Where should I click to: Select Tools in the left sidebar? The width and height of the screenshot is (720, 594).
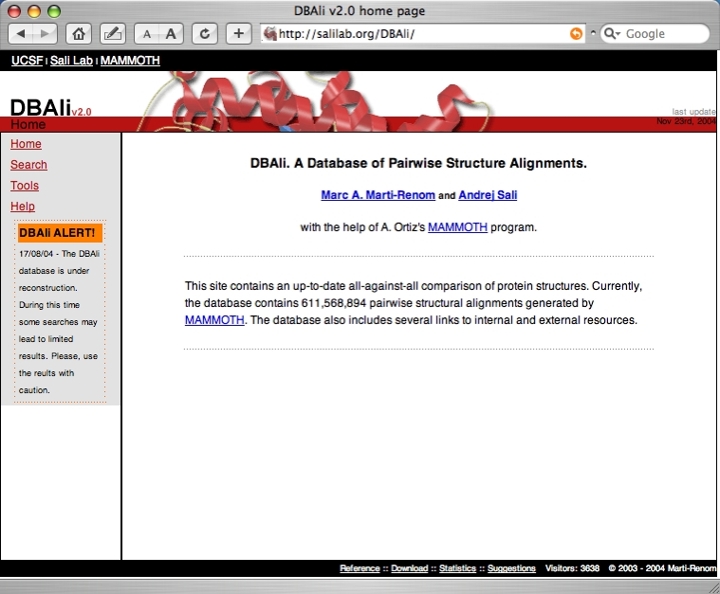click(x=25, y=186)
